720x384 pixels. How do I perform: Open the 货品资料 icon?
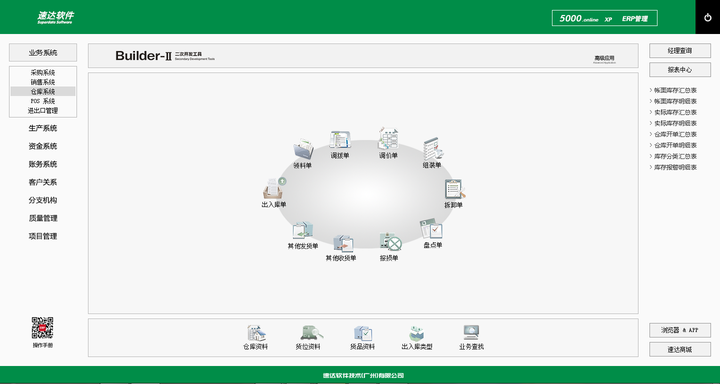coord(363,333)
